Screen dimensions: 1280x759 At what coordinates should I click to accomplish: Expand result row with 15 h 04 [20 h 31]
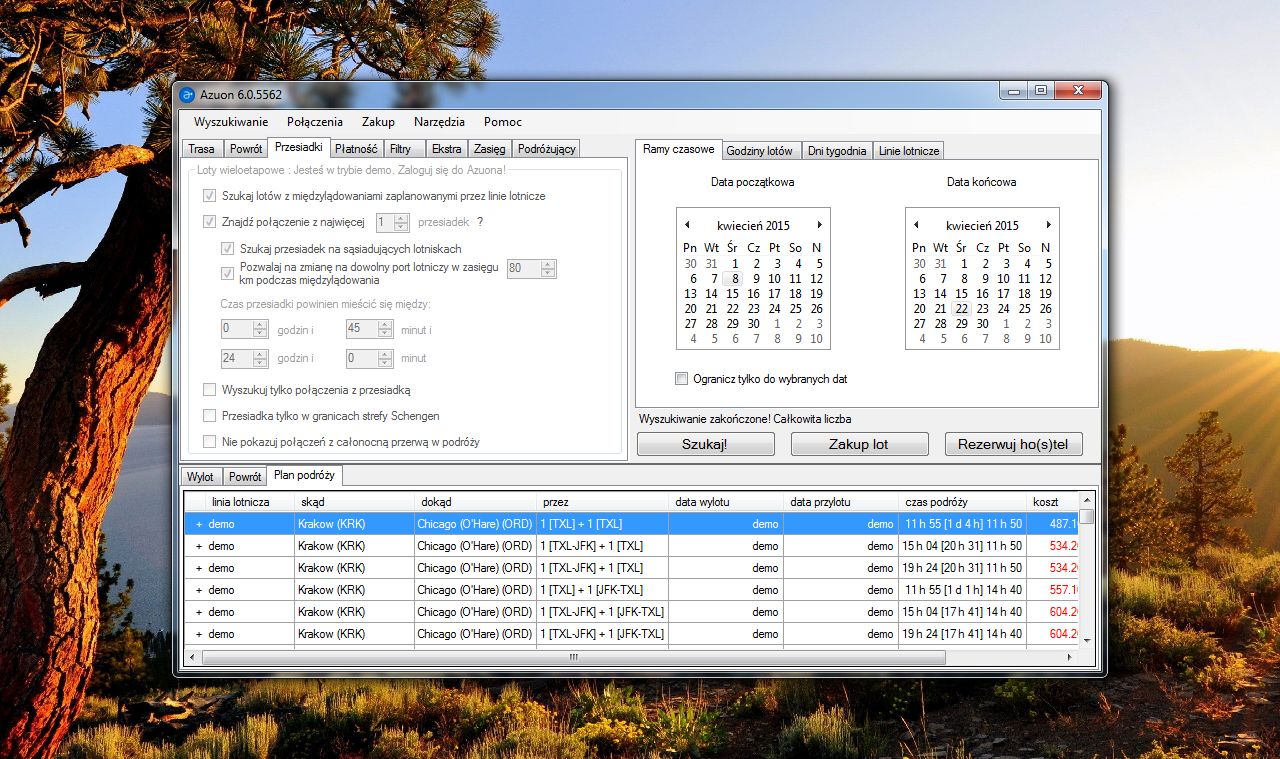tap(198, 546)
